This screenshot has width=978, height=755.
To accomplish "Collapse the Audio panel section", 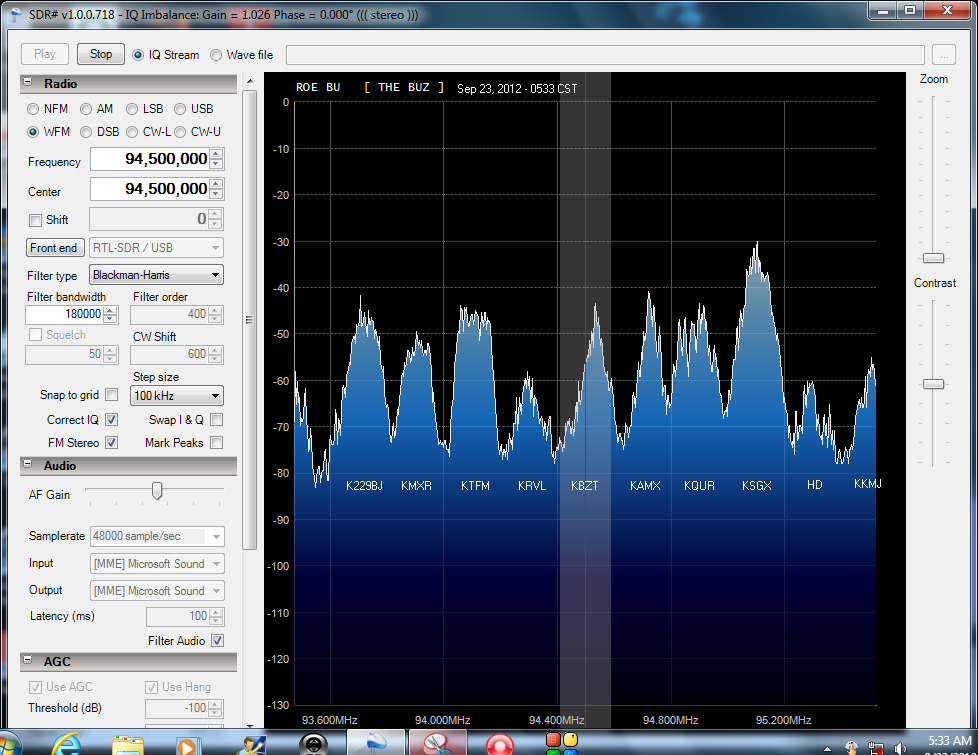I will (x=27, y=464).
